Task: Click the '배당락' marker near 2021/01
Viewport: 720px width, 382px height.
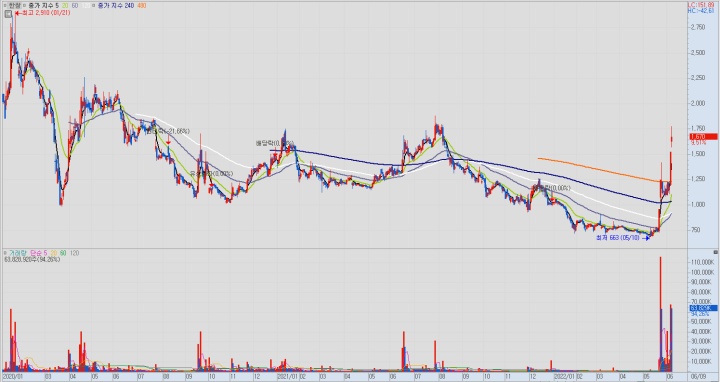Action: tap(275, 143)
